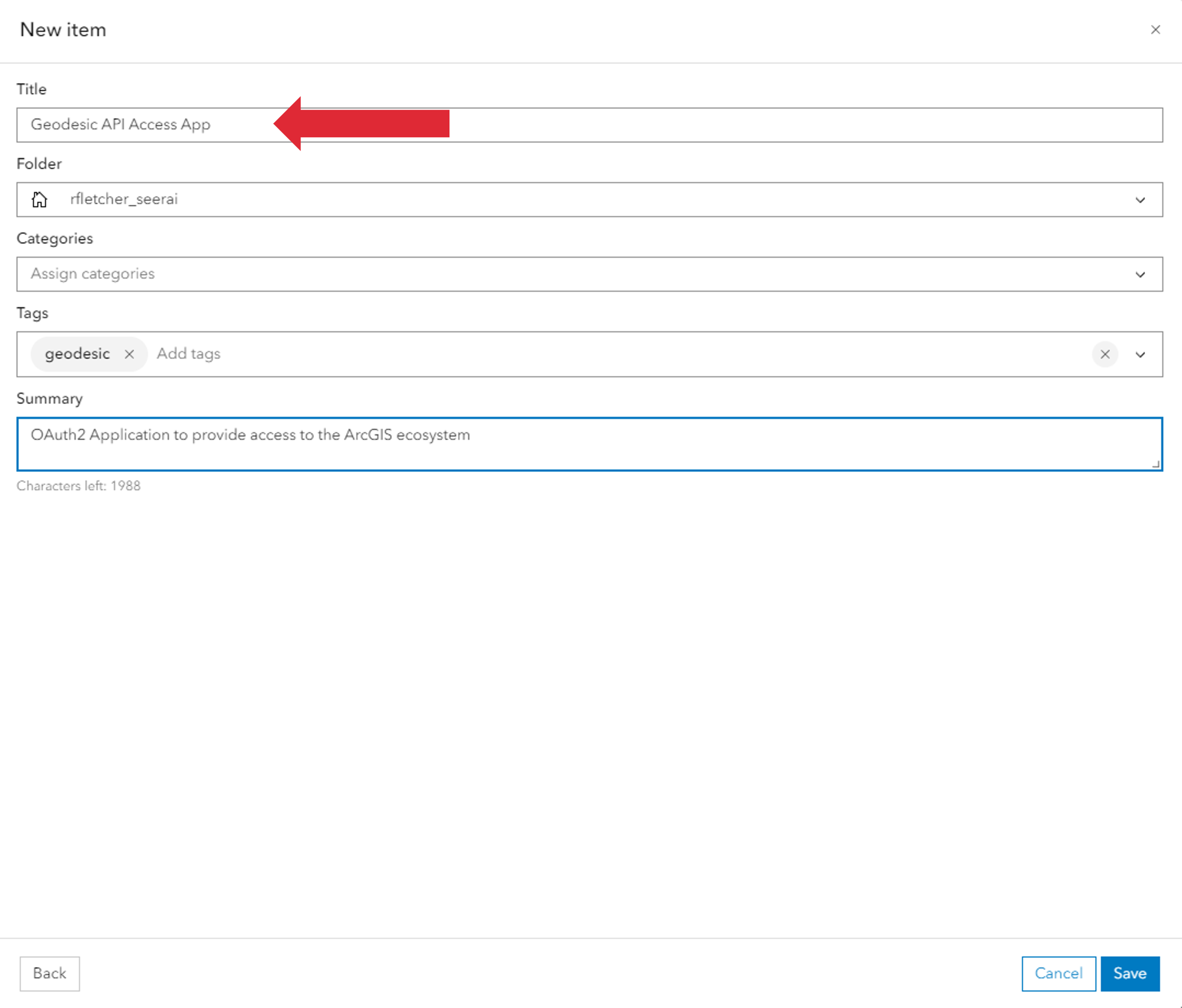1182x1008 pixels.
Task: Expand the Folder dropdown chevron
Action: pos(1140,200)
